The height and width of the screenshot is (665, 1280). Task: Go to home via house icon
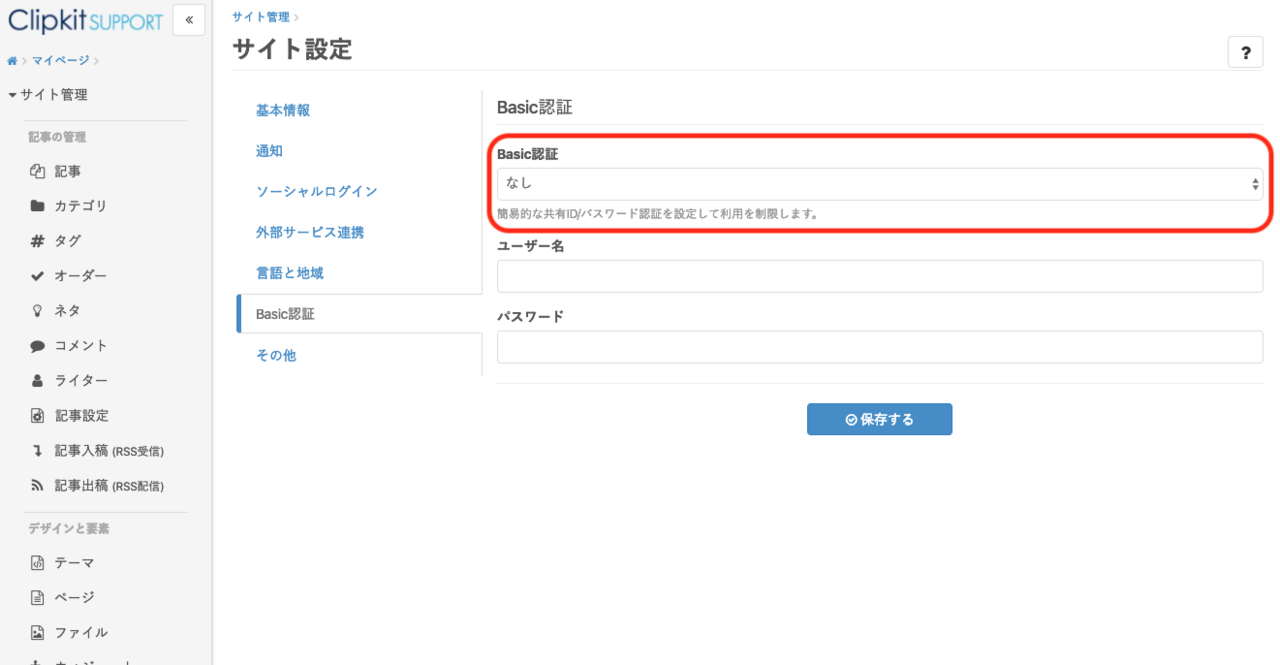[12, 61]
